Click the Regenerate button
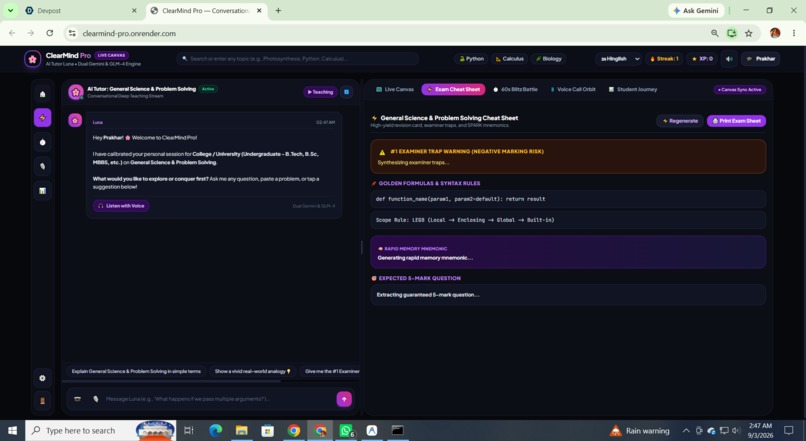Viewport: 806px width, 441px height. [680, 121]
